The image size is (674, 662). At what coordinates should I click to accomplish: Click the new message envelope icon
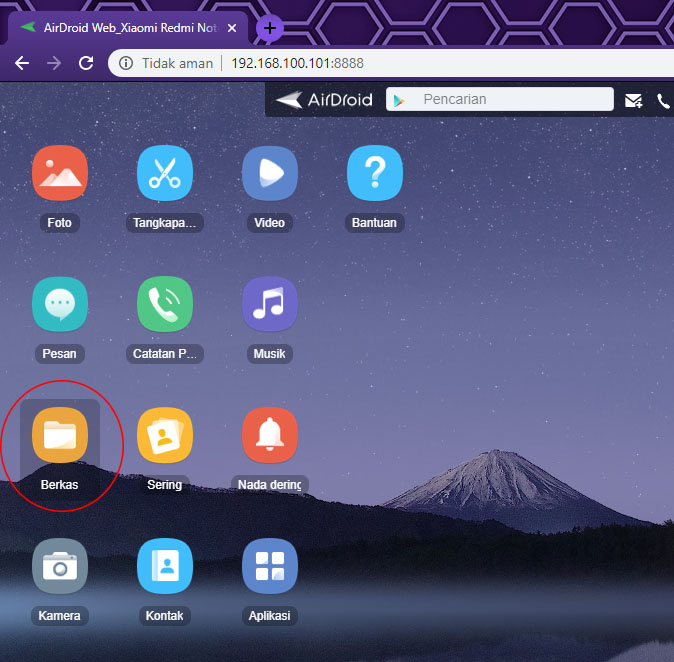coord(633,100)
